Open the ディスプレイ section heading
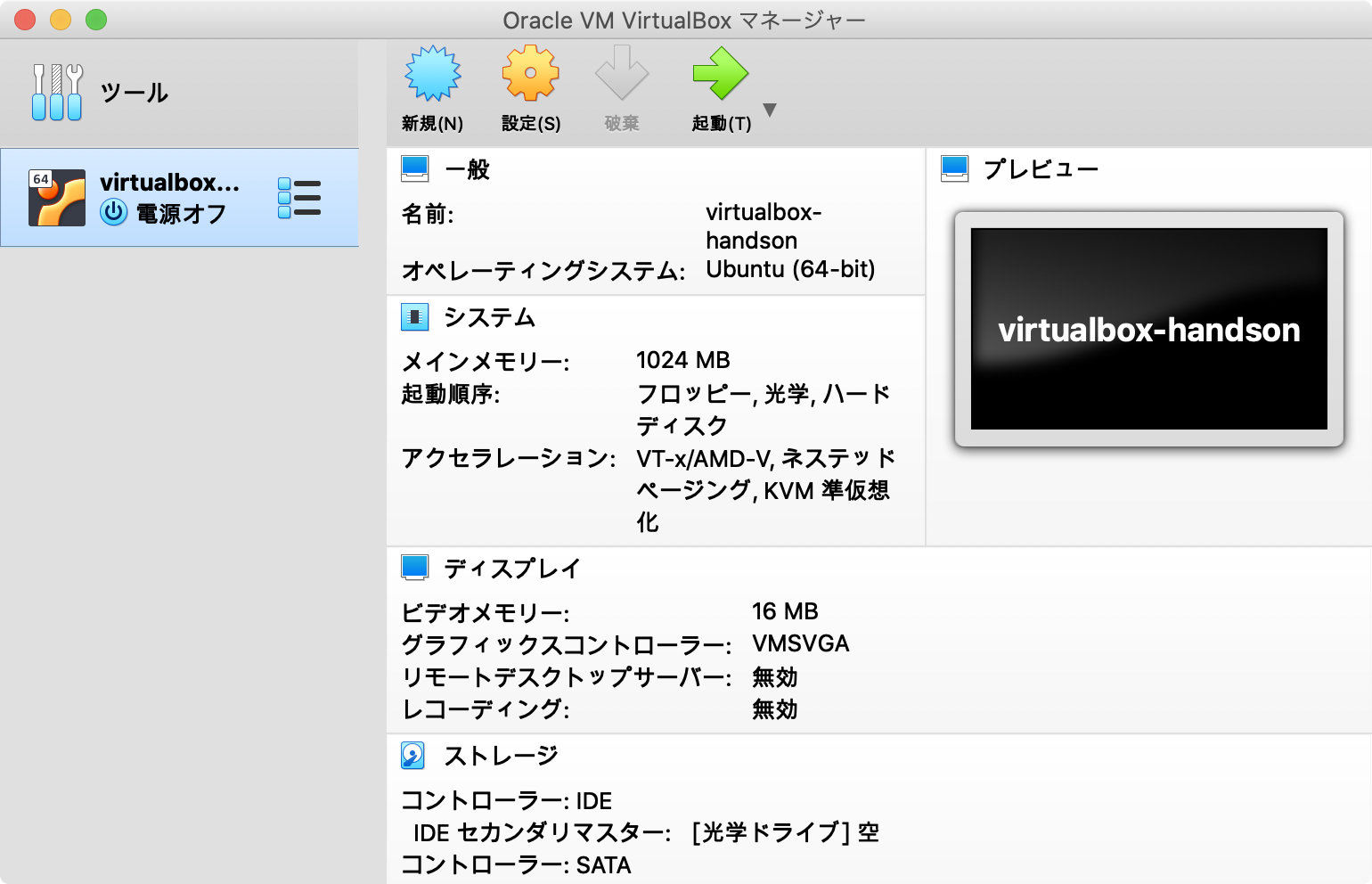Viewport: 1372px width, 884px height. (x=512, y=569)
